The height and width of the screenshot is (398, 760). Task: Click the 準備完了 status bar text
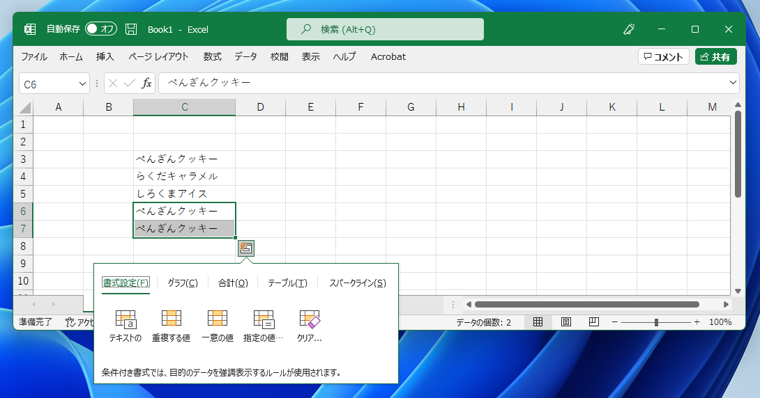tap(35, 322)
